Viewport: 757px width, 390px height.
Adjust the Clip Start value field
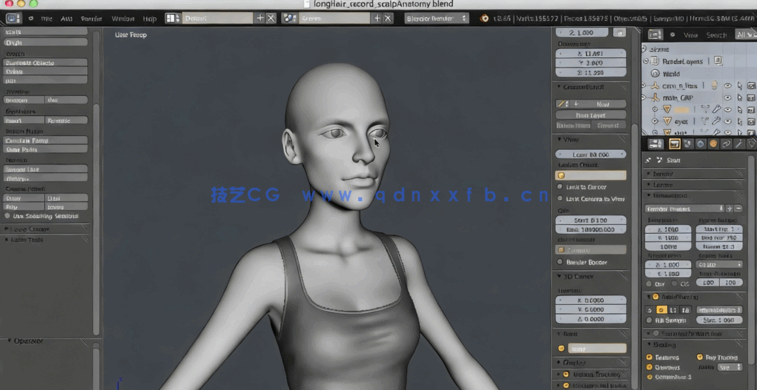[x=591, y=220]
